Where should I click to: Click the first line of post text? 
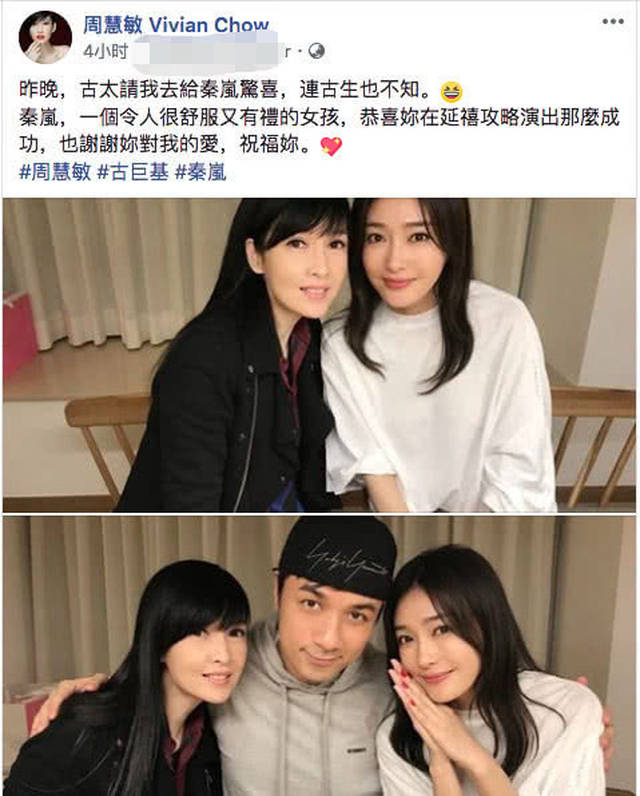coord(241,91)
